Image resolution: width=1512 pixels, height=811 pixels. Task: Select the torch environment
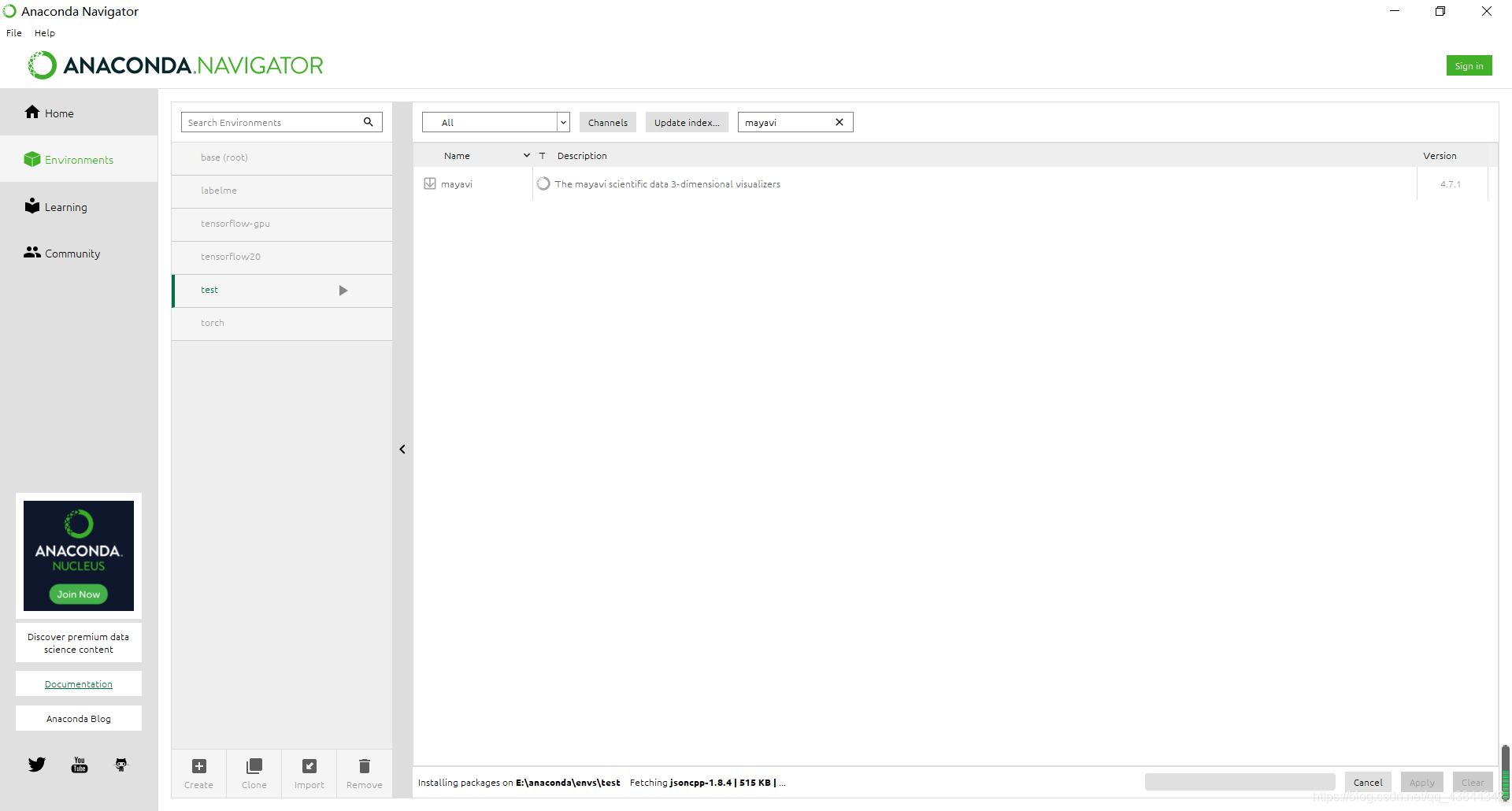pos(282,323)
